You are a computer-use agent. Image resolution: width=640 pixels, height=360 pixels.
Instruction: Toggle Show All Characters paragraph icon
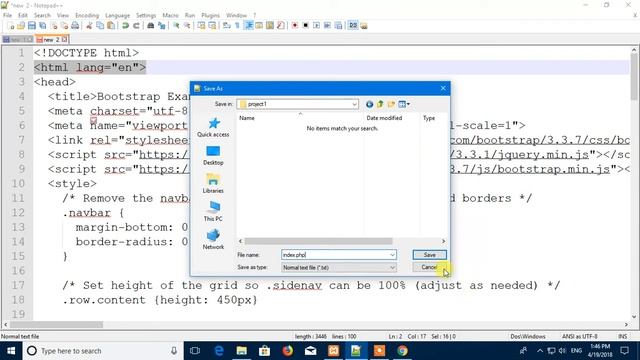[x=237, y=26]
